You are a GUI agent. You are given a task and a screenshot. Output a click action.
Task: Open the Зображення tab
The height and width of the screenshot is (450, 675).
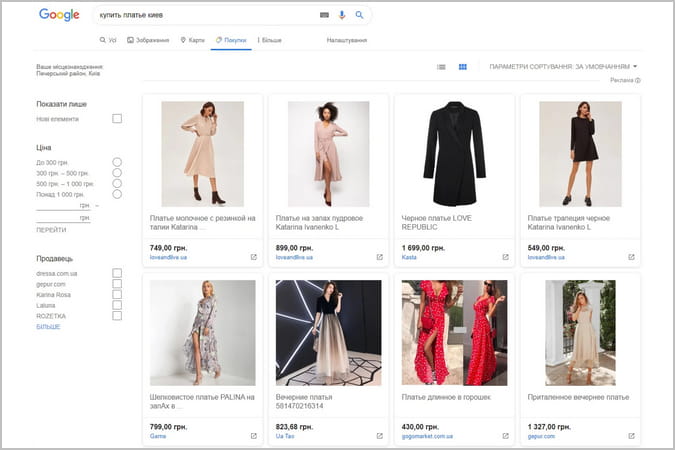click(x=148, y=40)
